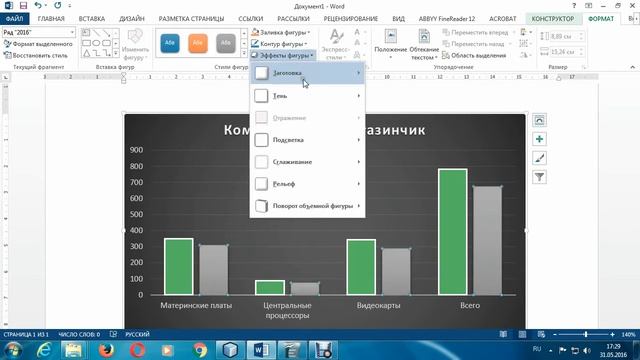Open Chart Styles brush button beside chart
The image size is (640, 360).
click(539, 158)
